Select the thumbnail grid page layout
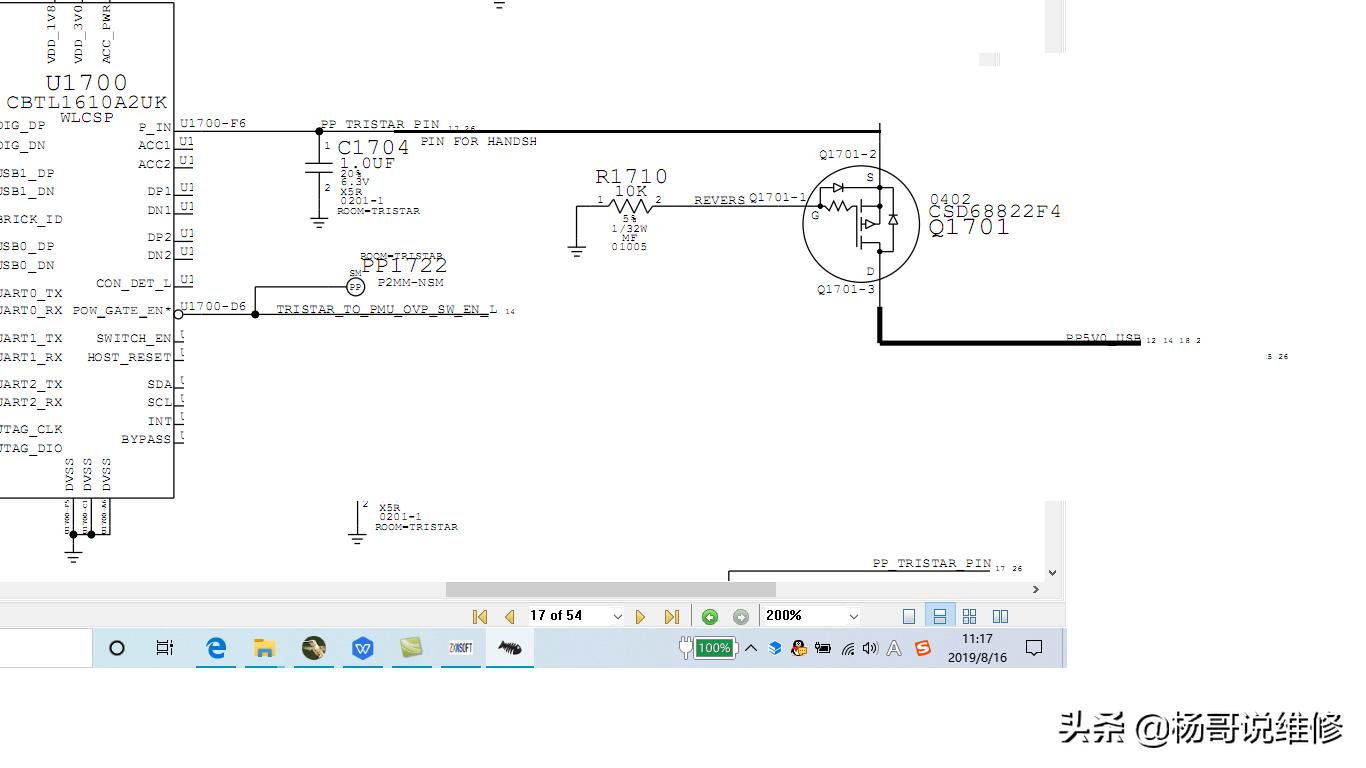This screenshot has width=1366, height=768. [x=969, y=616]
